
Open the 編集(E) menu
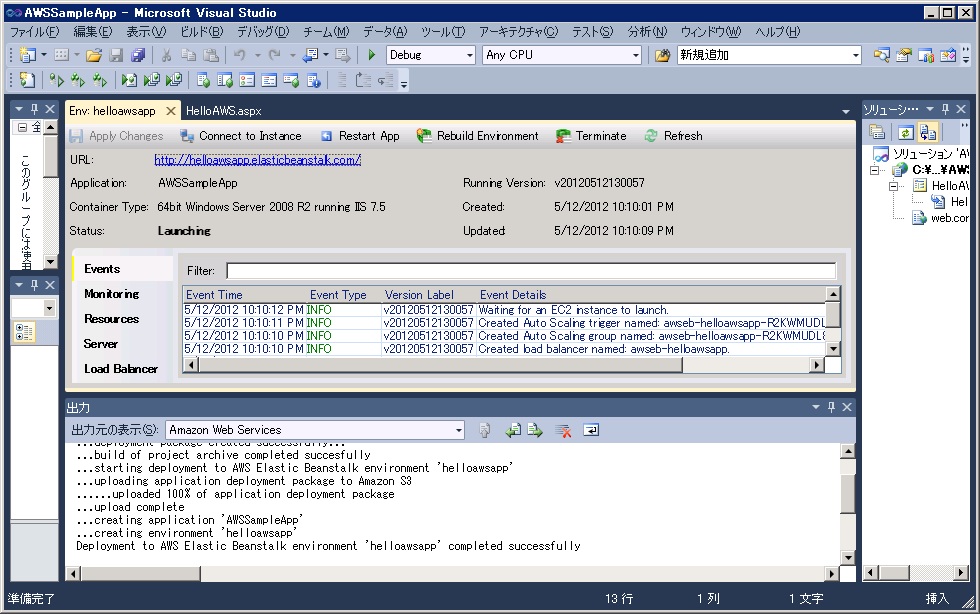[92, 32]
